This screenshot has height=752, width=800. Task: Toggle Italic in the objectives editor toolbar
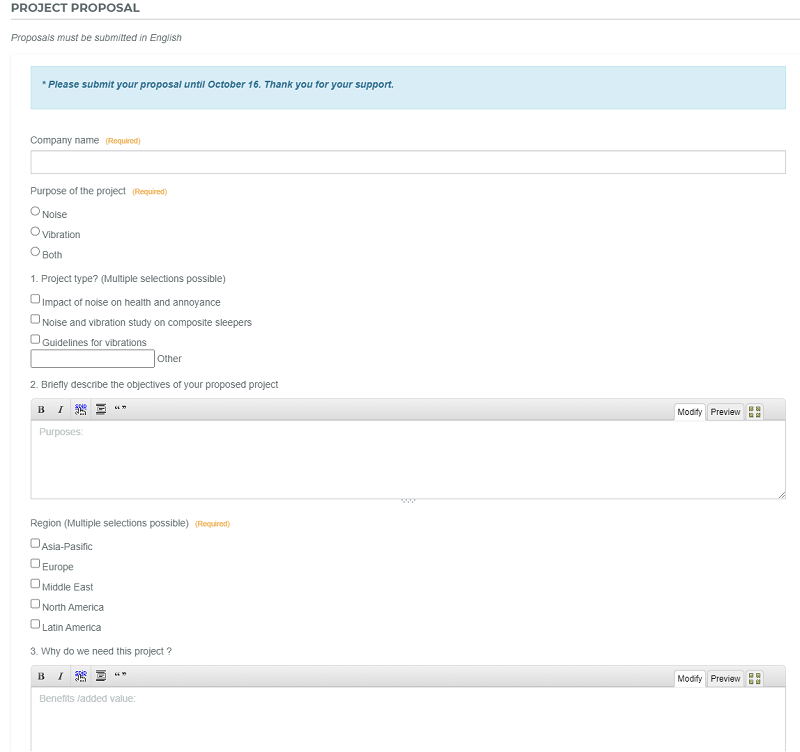coord(60,410)
